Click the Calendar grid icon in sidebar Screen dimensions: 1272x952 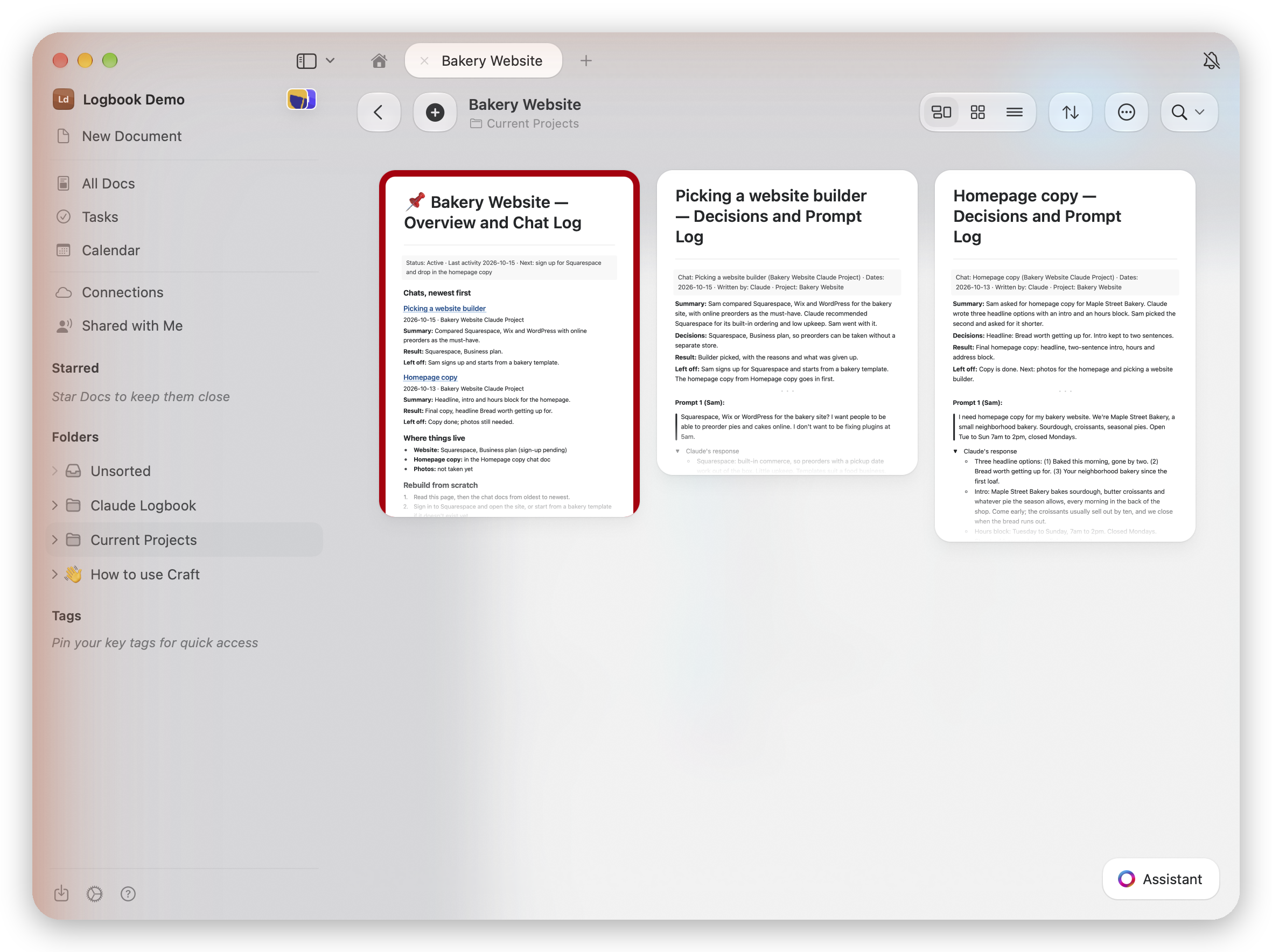pyautogui.click(x=63, y=250)
